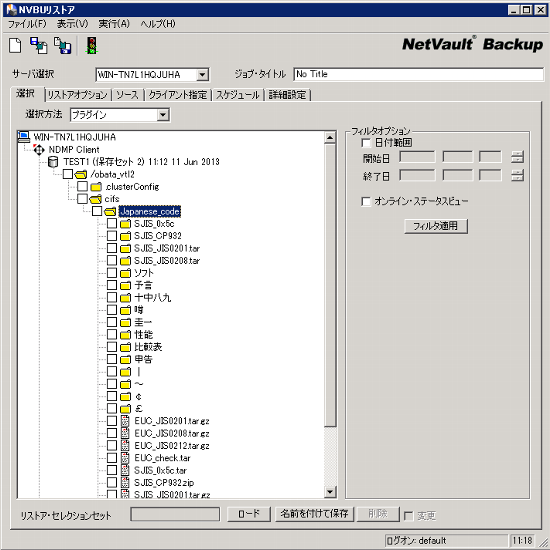Click the SJIS_JIS0201.tar folder icon

[x=125, y=248]
